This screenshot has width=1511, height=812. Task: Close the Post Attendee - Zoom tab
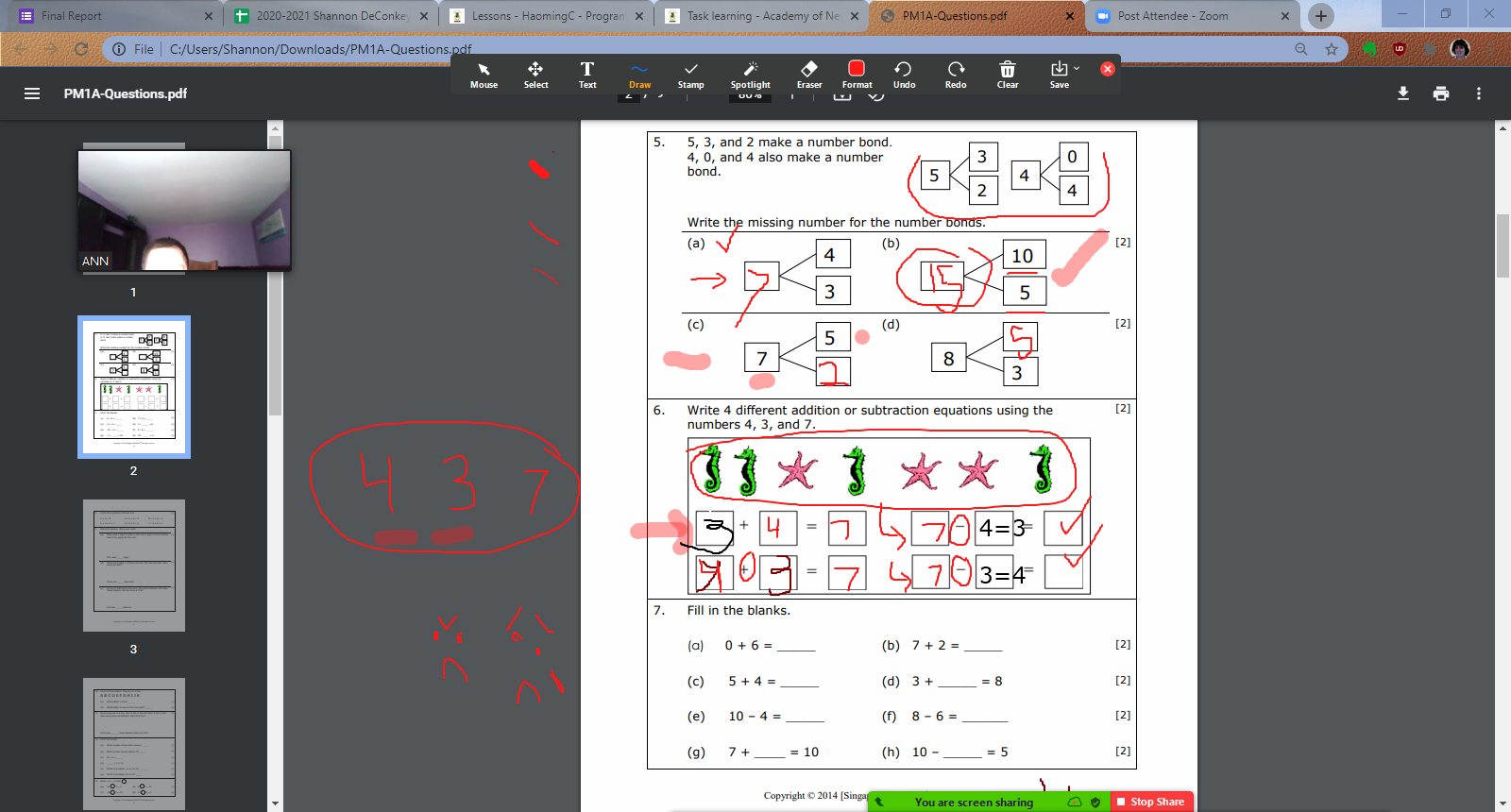pos(1285,16)
